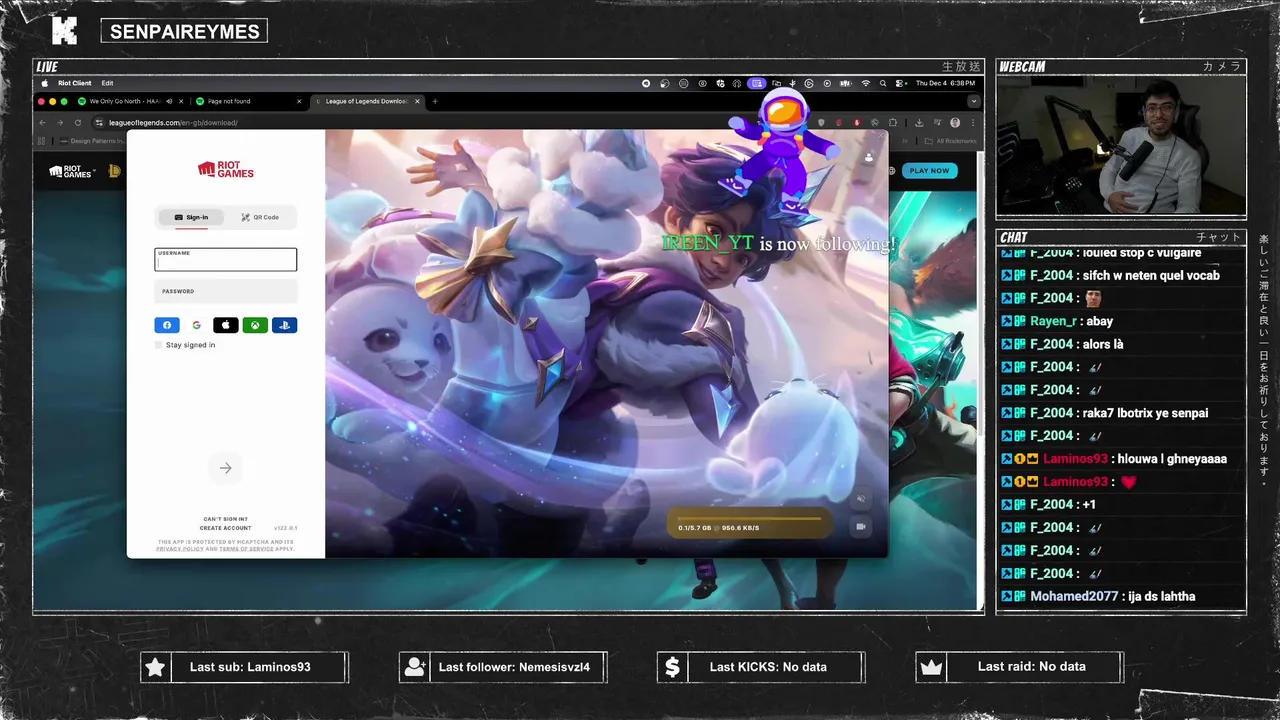Click the download progress bar
The height and width of the screenshot is (720, 1280).
[749, 519]
